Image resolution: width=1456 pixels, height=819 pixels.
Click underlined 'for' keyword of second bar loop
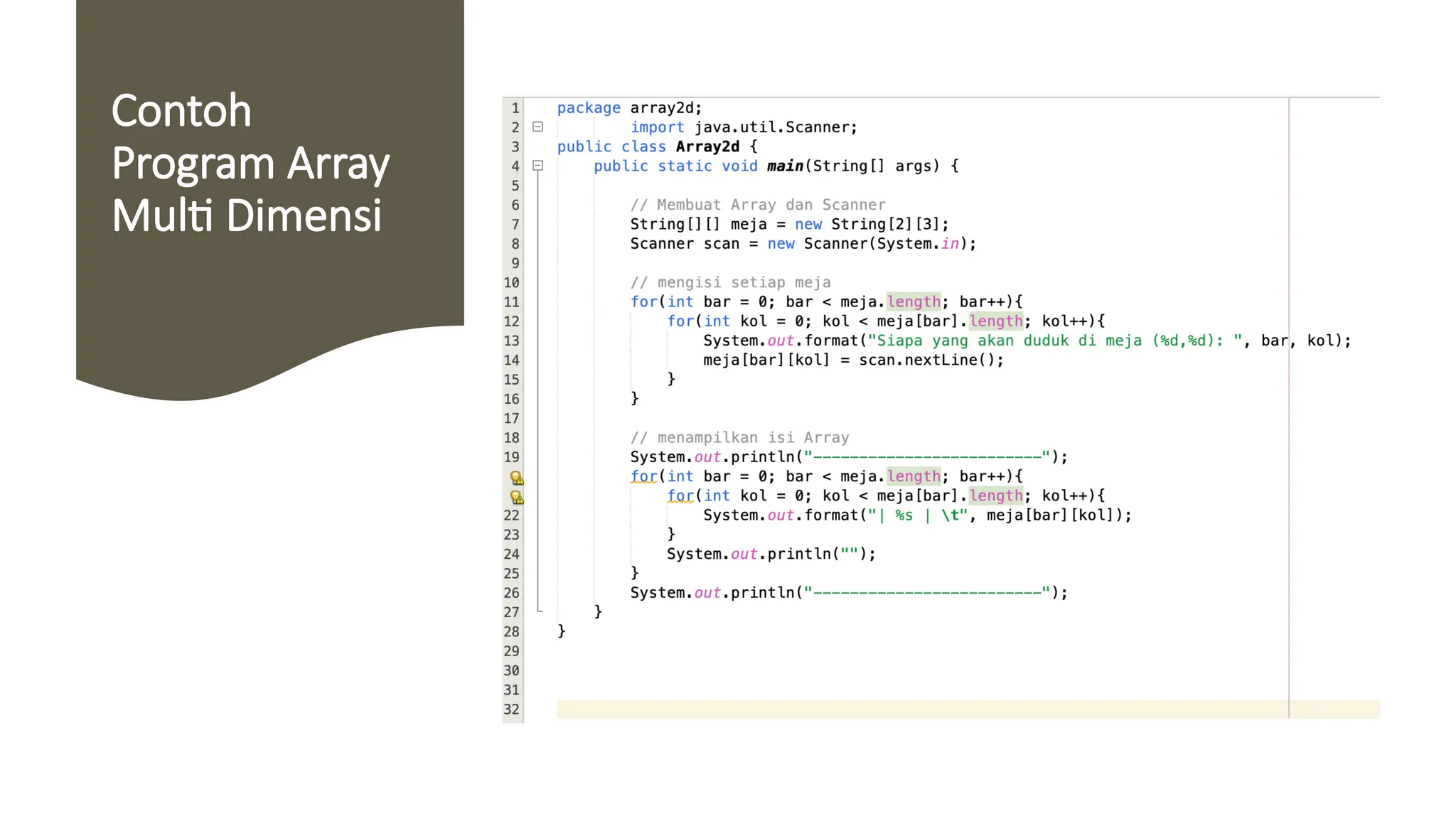[644, 476]
